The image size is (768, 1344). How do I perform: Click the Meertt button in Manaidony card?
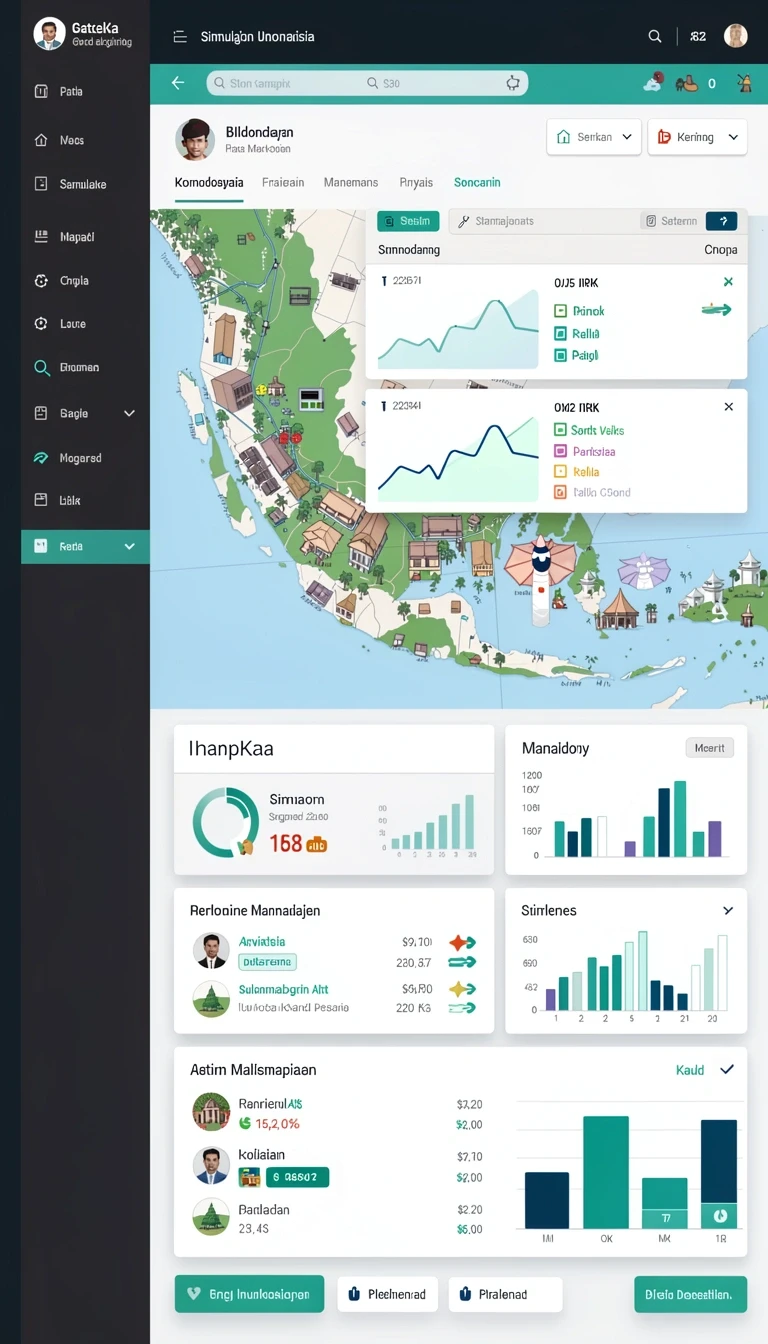pos(710,748)
